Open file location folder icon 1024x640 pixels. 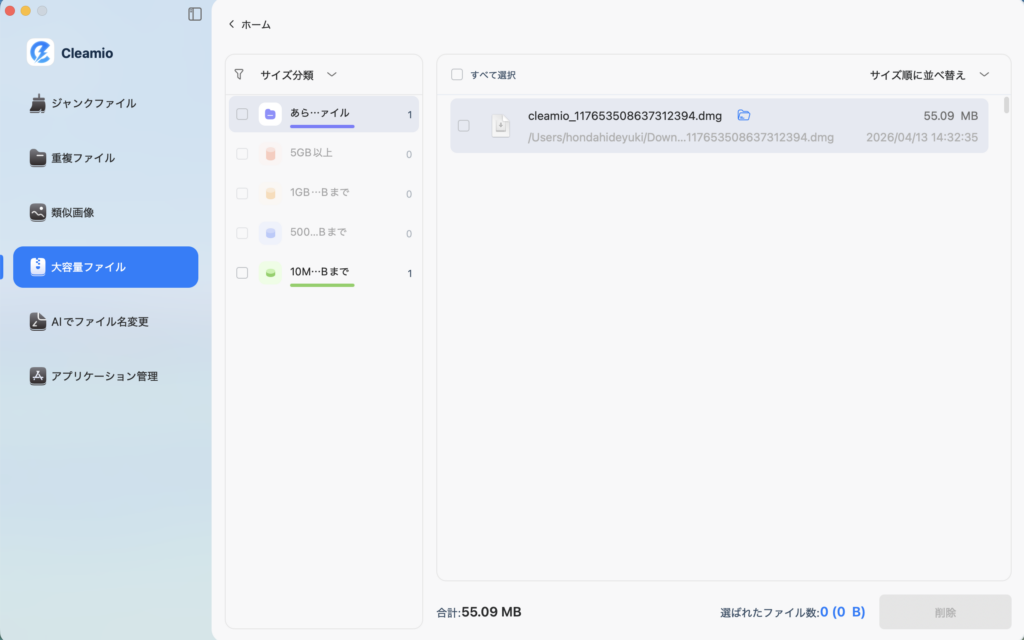[x=743, y=115]
